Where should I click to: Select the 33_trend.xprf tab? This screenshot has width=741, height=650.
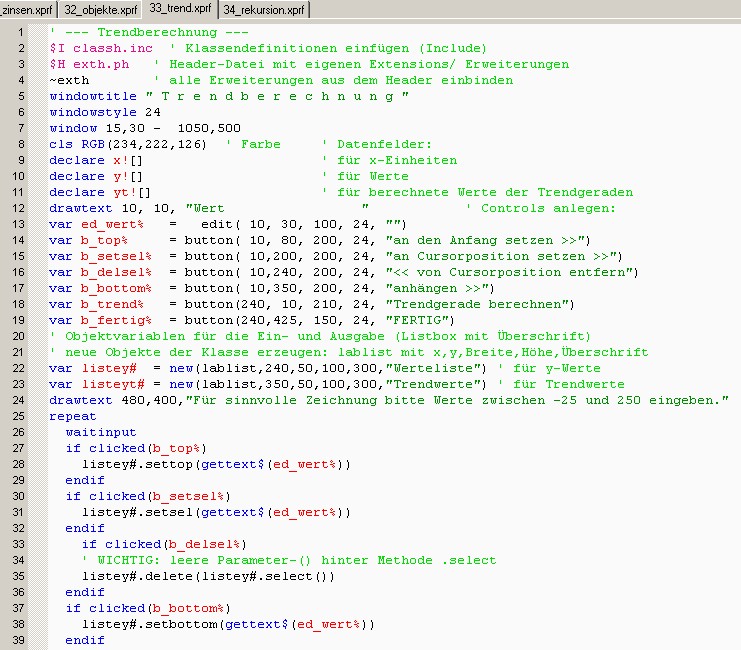click(180, 9)
